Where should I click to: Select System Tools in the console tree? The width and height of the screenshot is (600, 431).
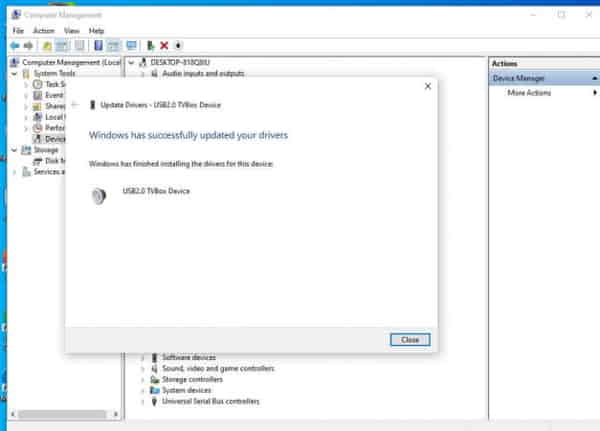(x=54, y=73)
